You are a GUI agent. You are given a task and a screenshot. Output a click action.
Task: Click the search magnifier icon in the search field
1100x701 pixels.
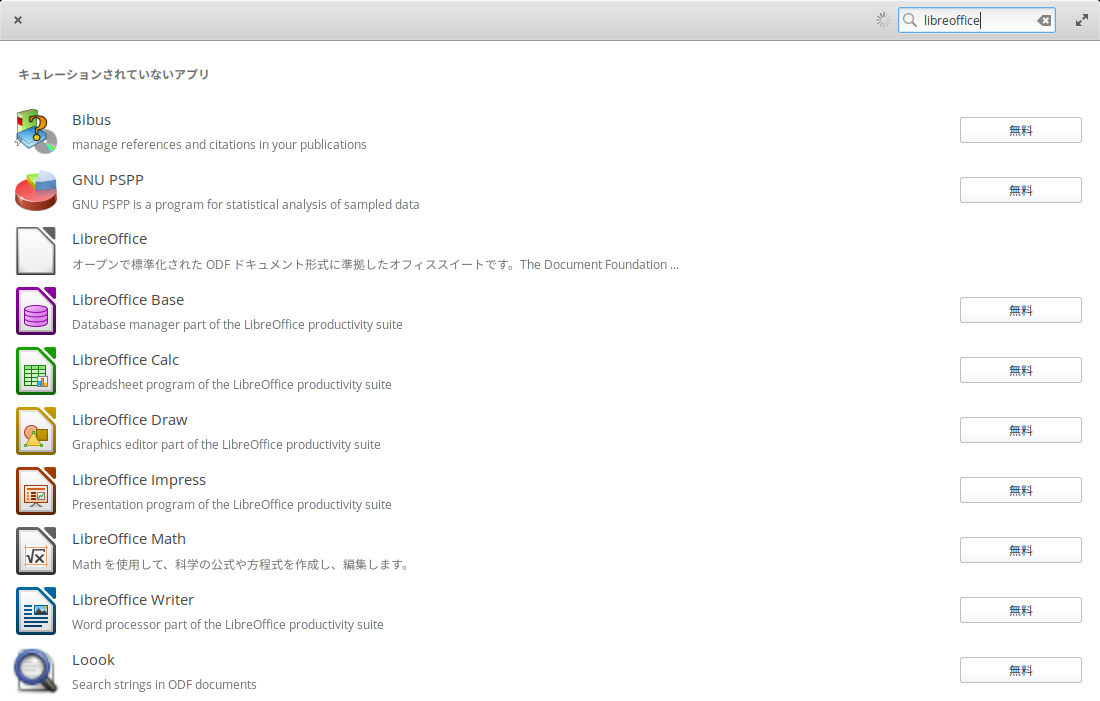(910, 20)
